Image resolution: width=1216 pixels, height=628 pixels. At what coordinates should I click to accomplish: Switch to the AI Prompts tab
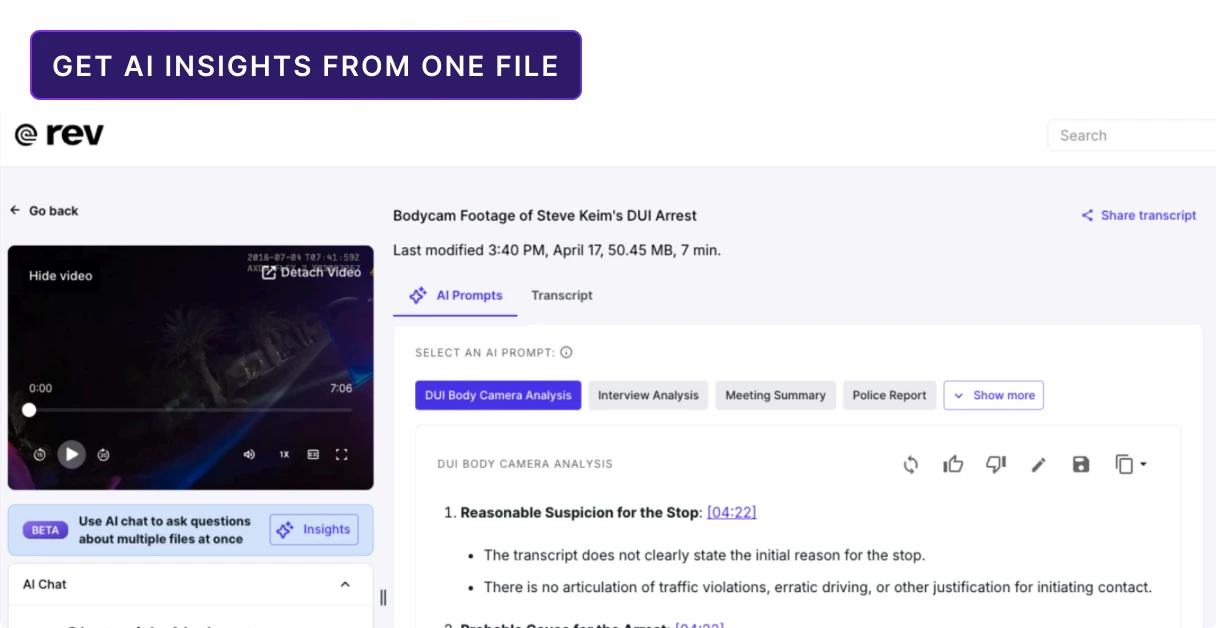pyautogui.click(x=455, y=295)
